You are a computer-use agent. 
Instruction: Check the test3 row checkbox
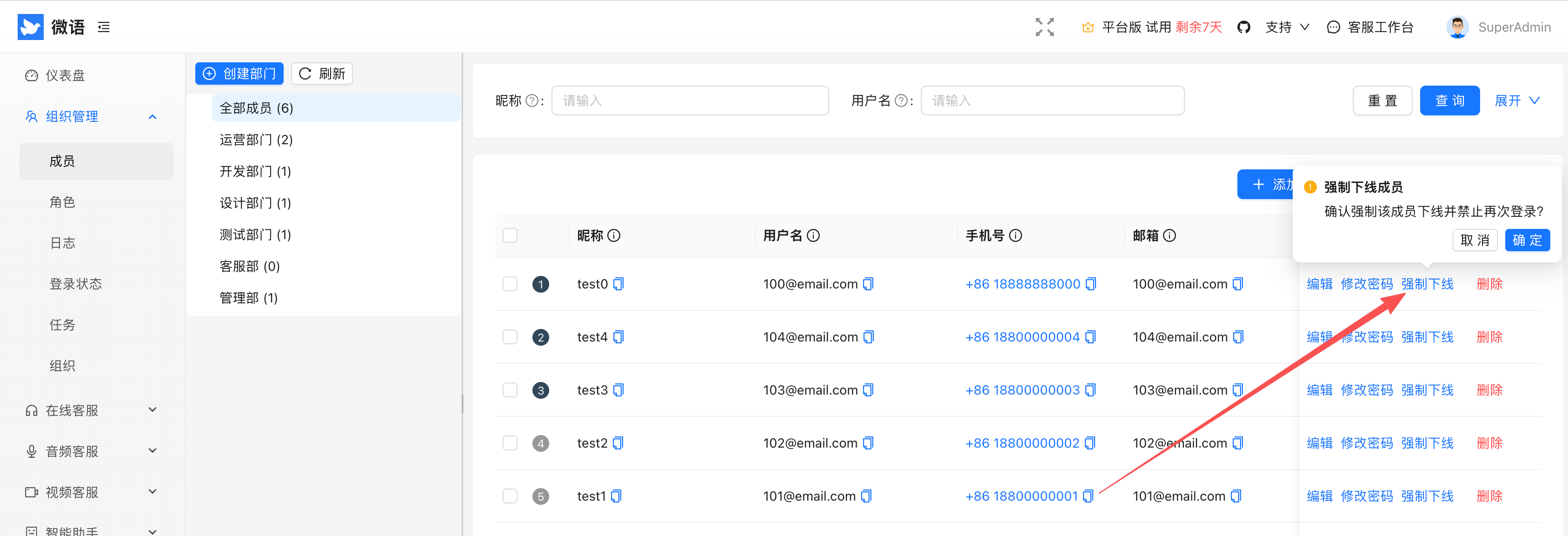(510, 390)
